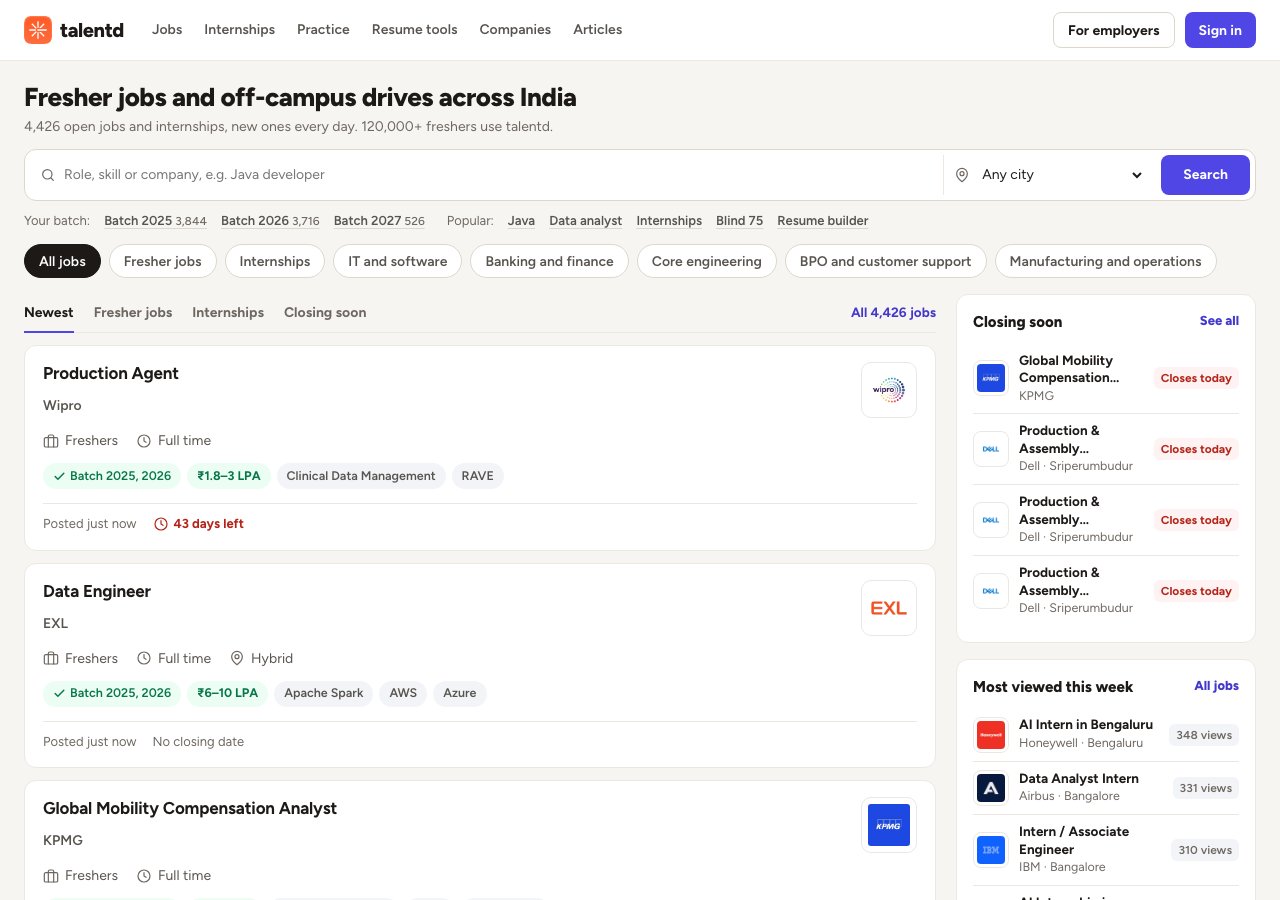Click the Search button
This screenshot has height=900, width=1280.
[1205, 175]
